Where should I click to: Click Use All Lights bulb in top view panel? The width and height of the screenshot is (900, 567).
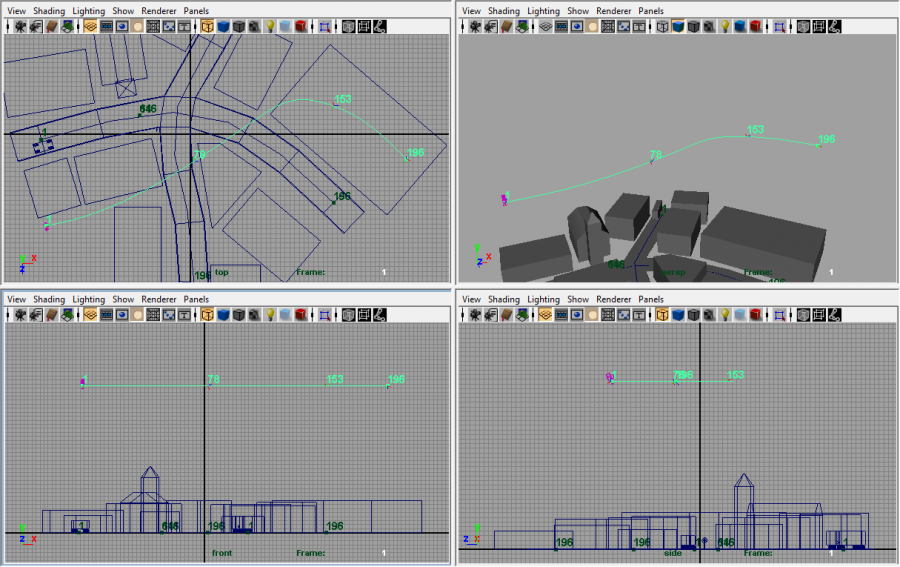click(x=270, y=26)
